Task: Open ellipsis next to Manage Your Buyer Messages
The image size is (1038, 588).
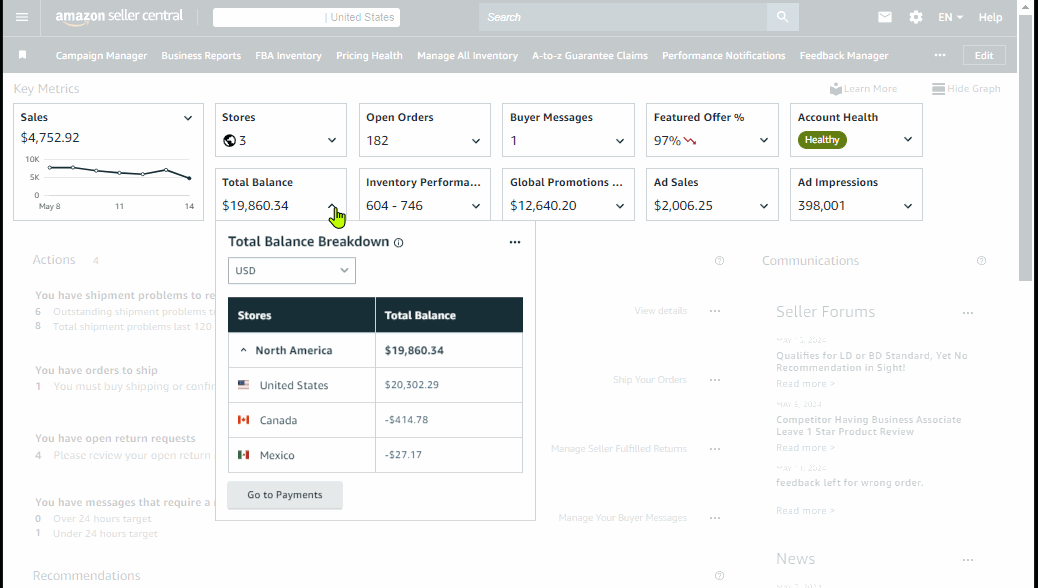Action: coord(715,518)
